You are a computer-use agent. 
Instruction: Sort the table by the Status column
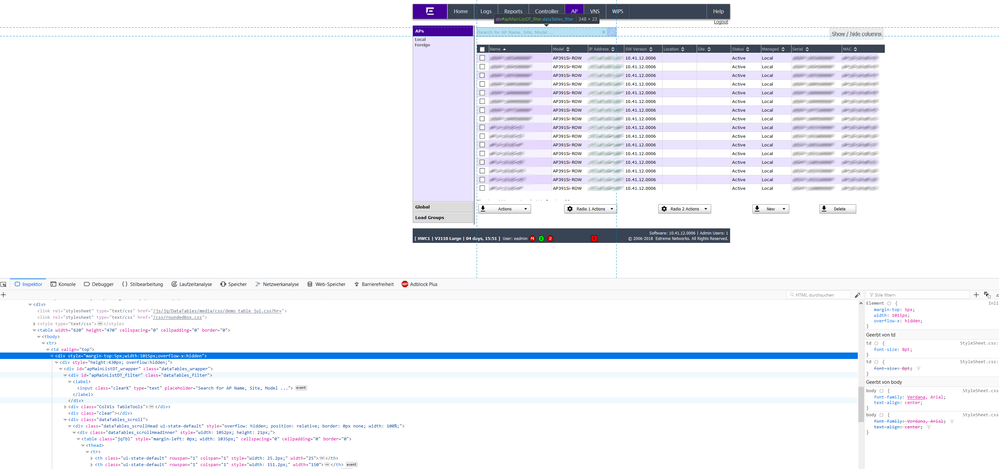[x=739, y=49]
